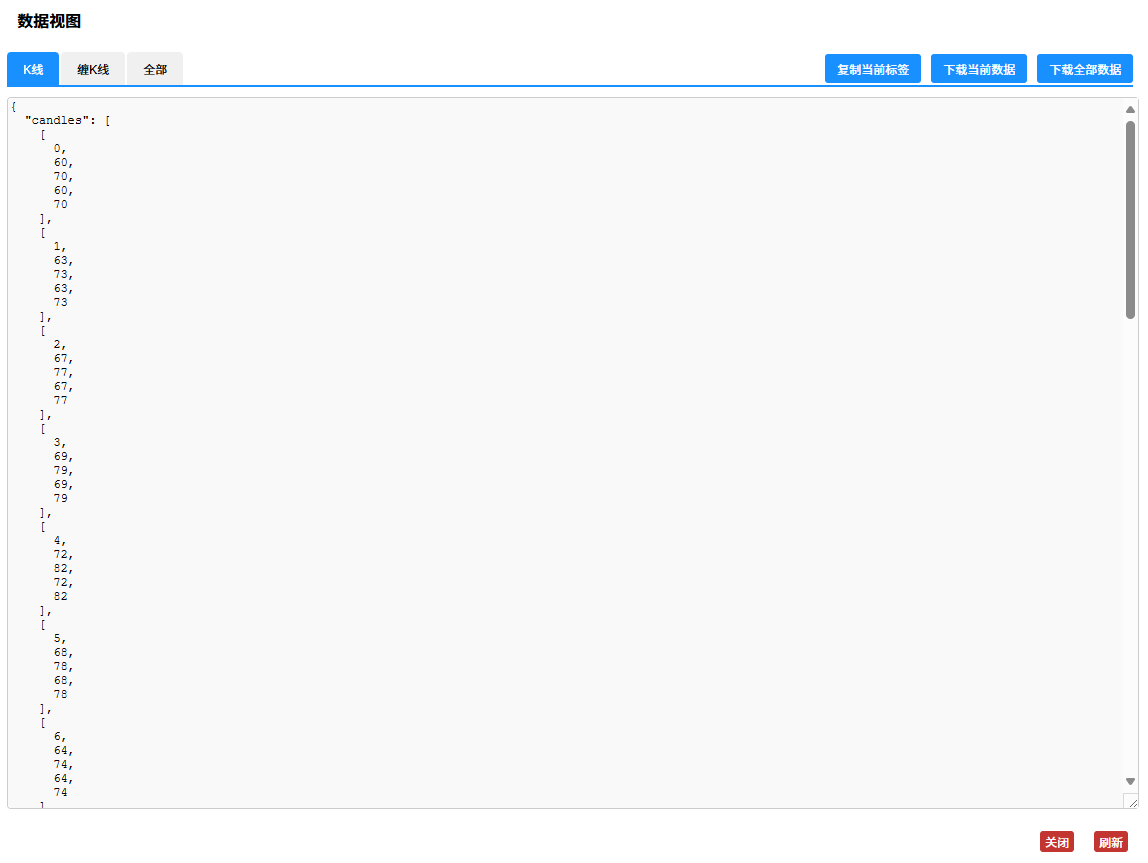Viewport: 1148px width, 863px height.
Task: Click the text area resize handle
Action: tap(1131, 801)
